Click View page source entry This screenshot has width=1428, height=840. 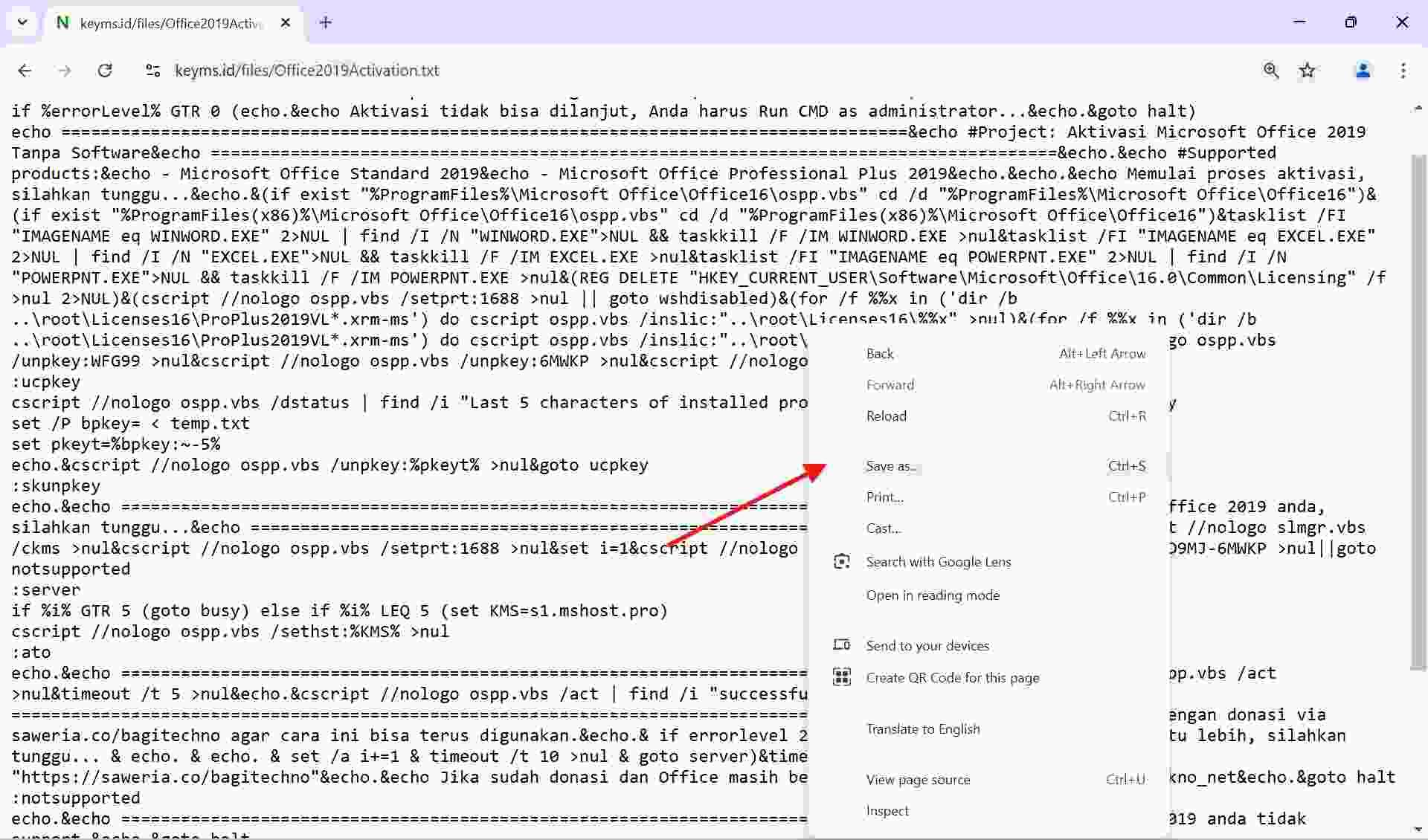point(918,780)
